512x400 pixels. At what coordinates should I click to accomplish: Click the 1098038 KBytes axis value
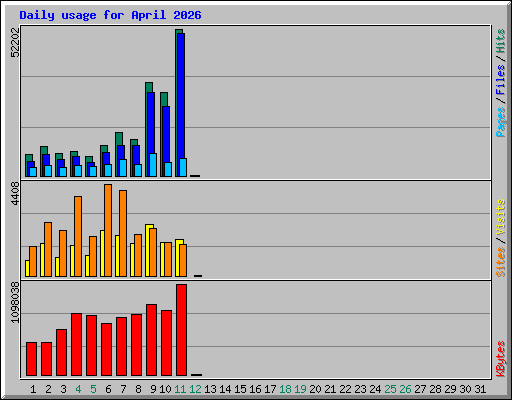[15, 303]
